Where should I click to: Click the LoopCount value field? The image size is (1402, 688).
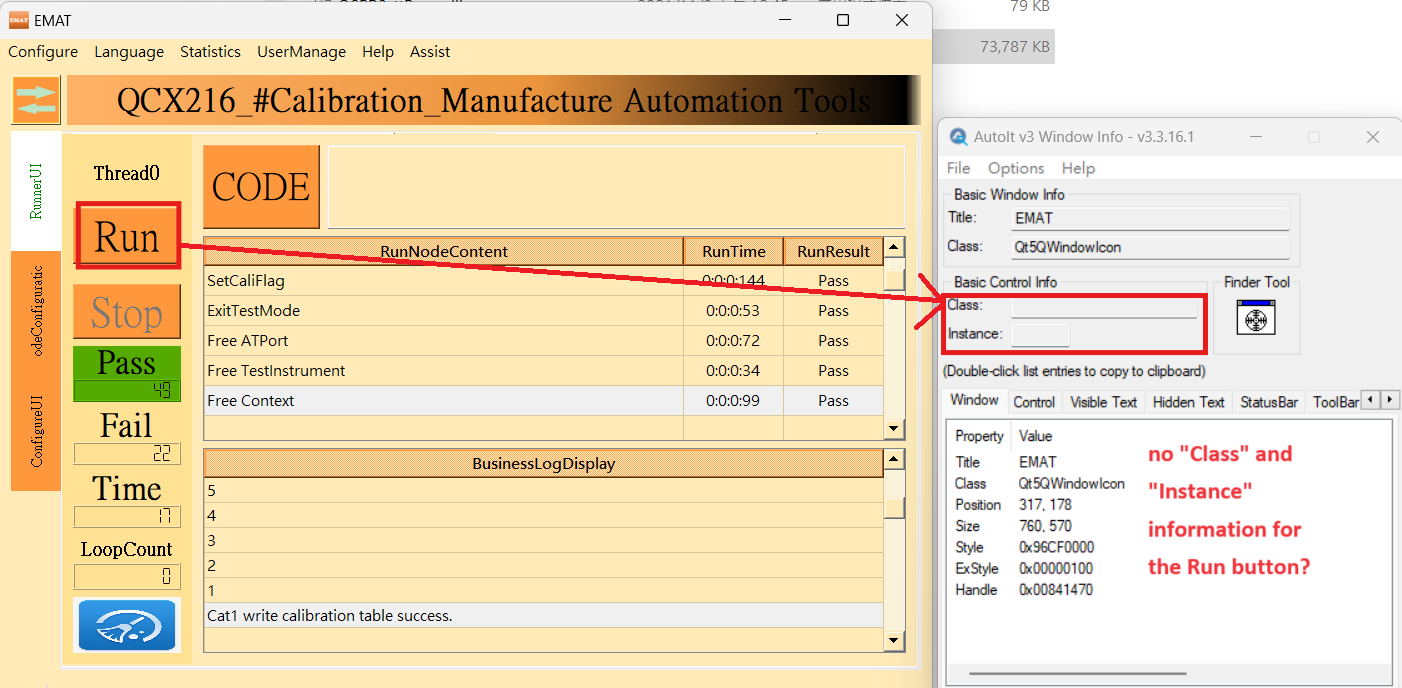click(127, 577)
